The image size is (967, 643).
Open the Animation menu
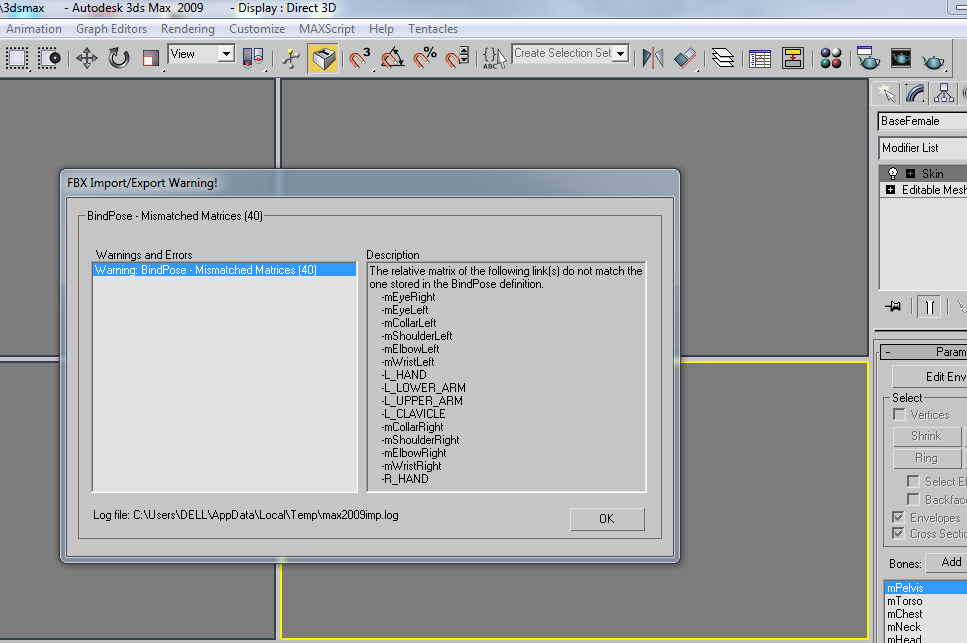(34, 29)
